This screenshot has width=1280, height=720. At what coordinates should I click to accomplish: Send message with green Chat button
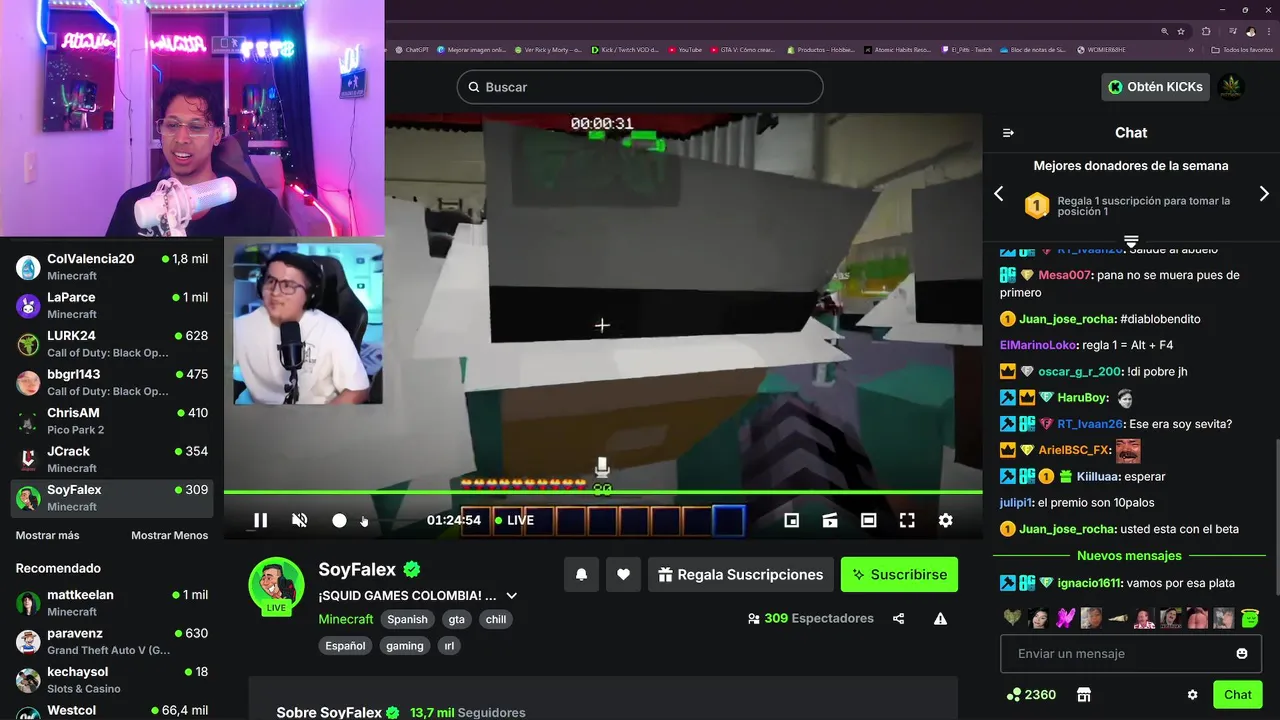1237,695
